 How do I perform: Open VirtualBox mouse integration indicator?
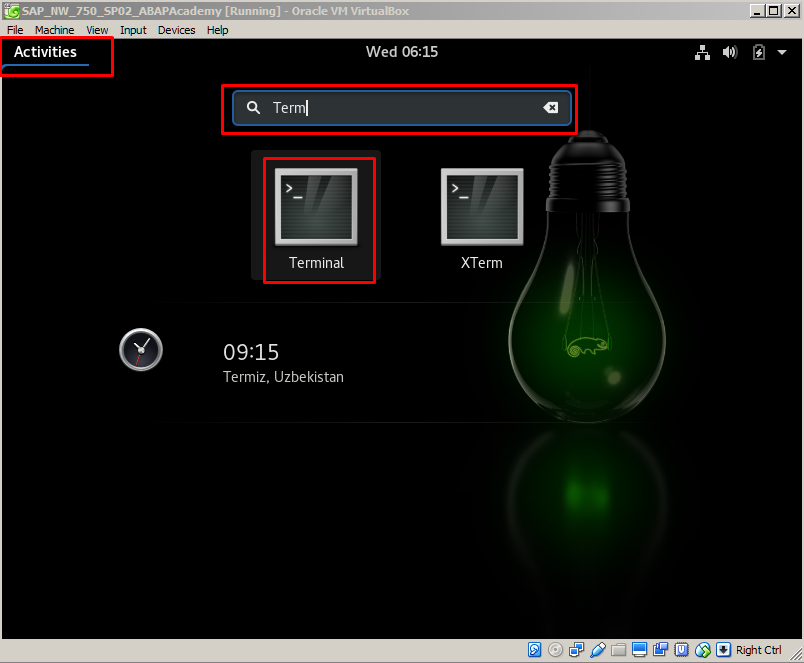pyautogui.click(x=702, y=650)
